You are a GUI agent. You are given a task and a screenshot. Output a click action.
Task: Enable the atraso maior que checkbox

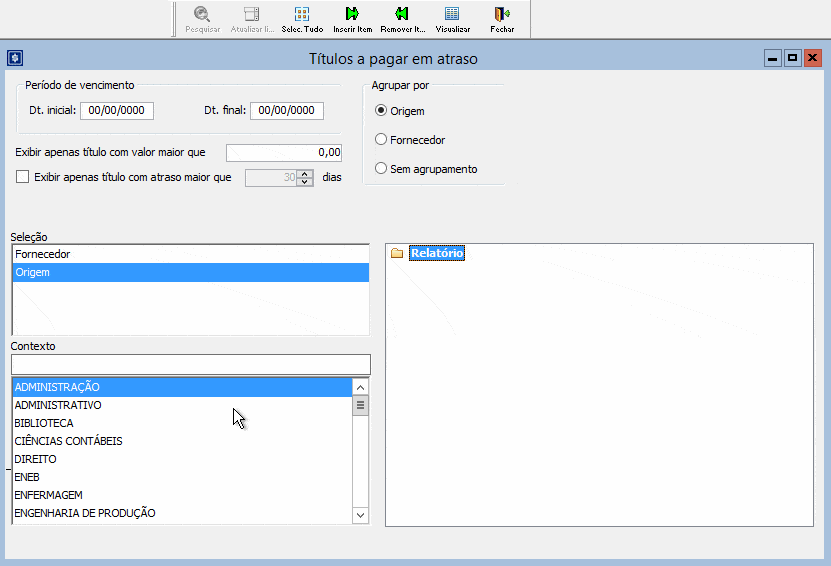tap(23, 177)
